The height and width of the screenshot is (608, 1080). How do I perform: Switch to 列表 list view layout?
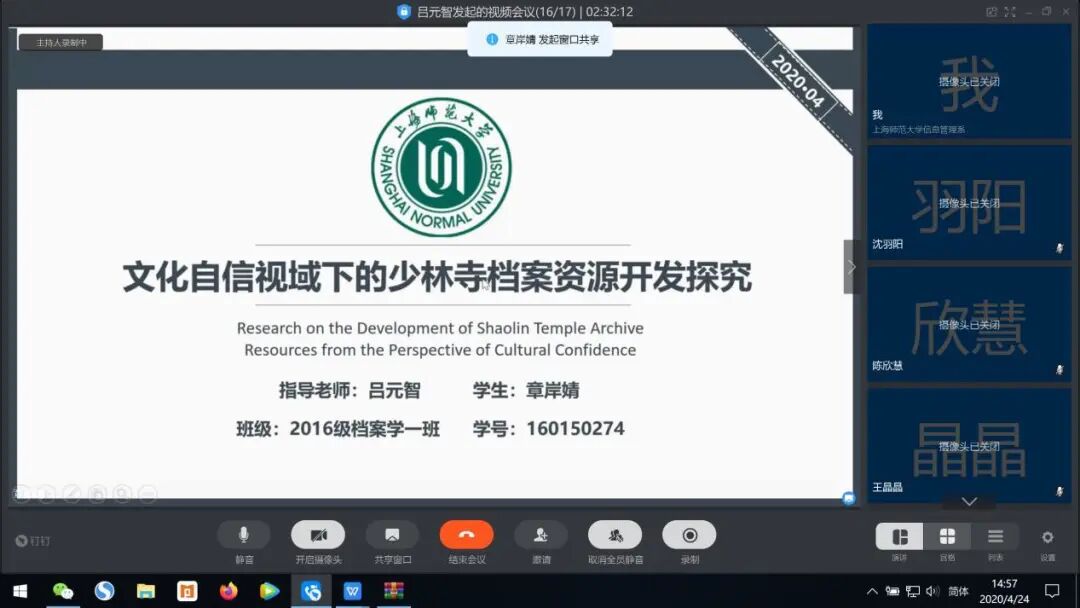[x=995, y=536]
